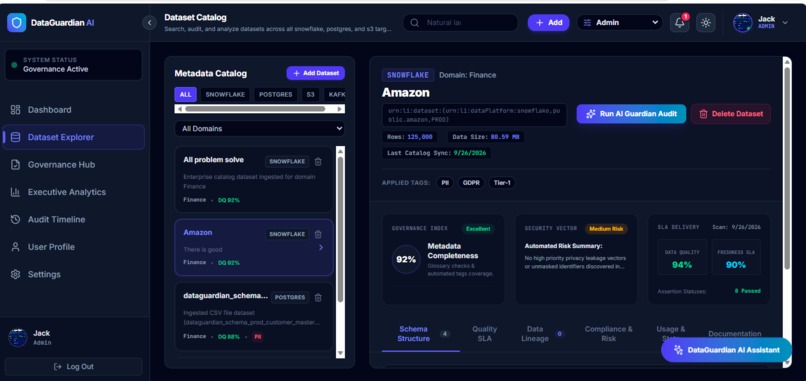The height and width of the screenshot is (381, 806).
Task: Delete the All problem solve dataset via trash icon
Action: pos(318,161)
